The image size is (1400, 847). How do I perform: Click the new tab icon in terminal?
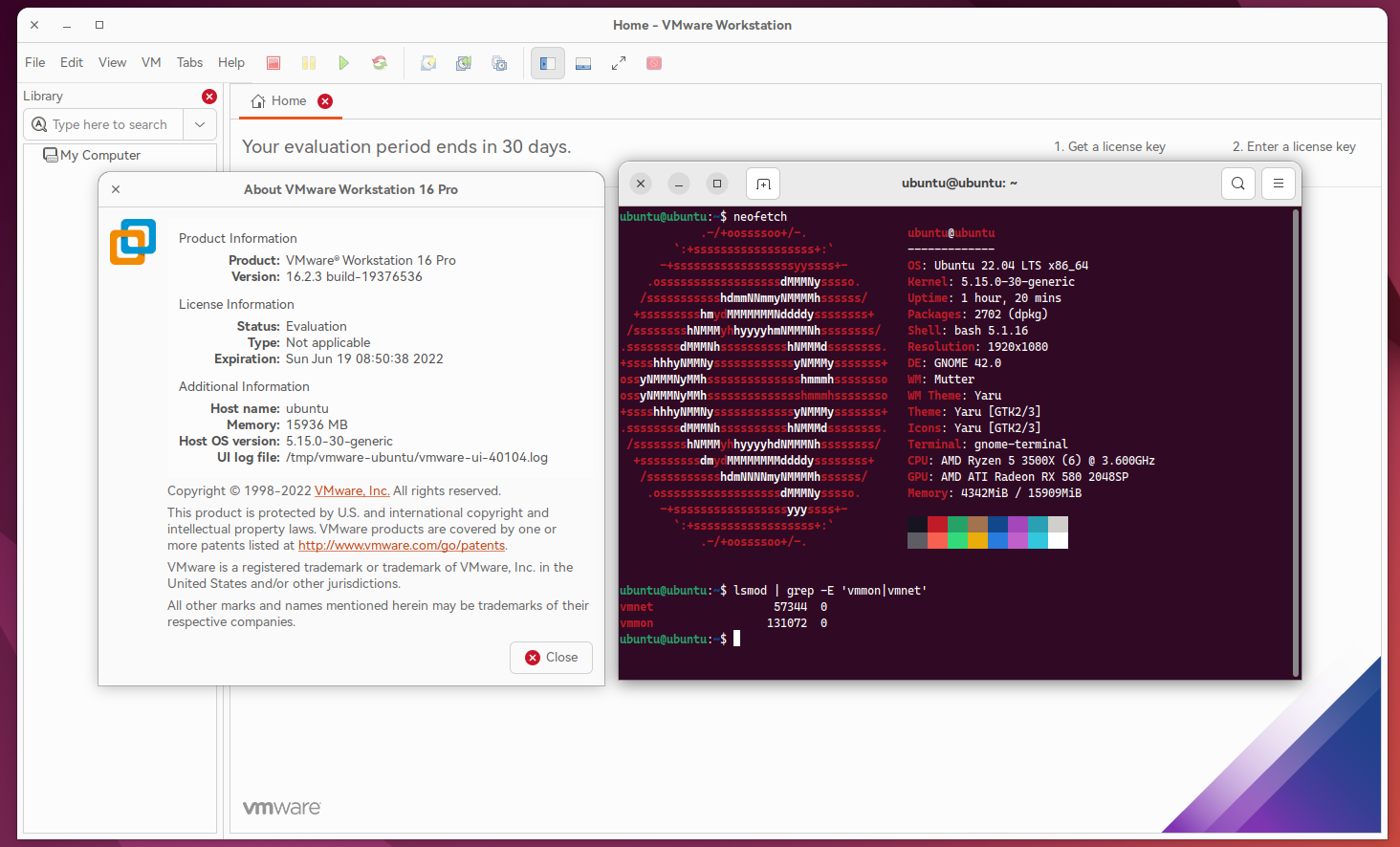click(763, 184)
